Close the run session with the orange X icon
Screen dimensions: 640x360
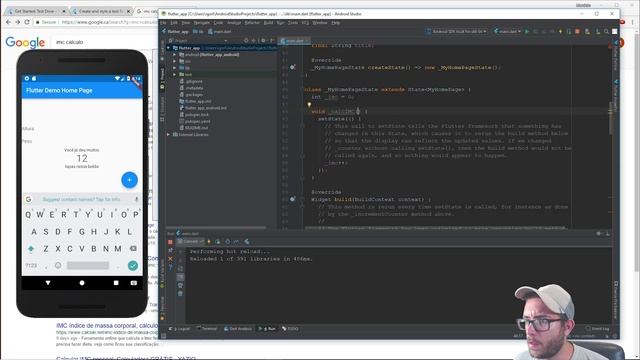tap(170, 259)
